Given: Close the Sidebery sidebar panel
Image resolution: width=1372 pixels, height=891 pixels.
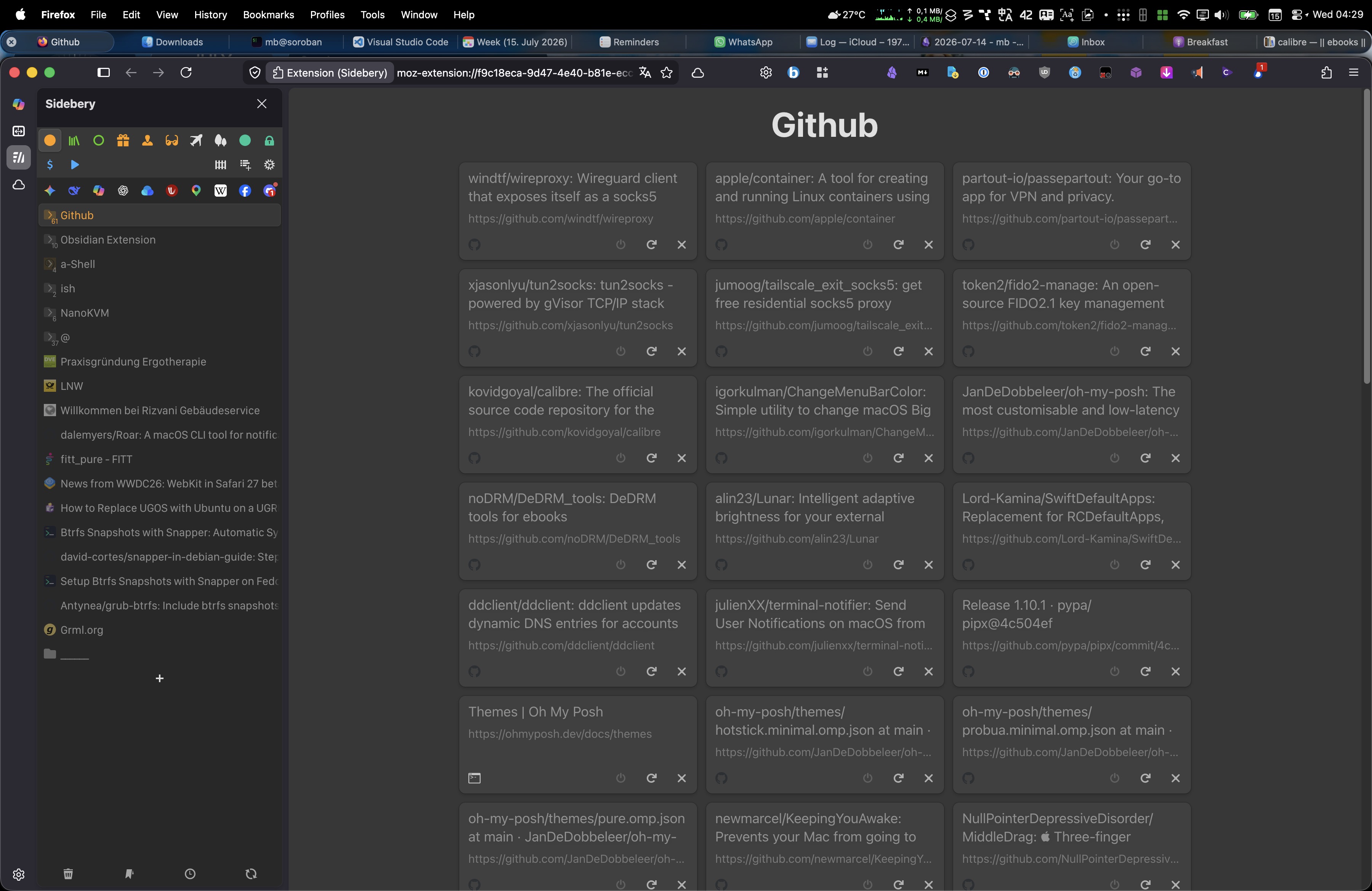Looking at the screenshot, I should [x=262, y=104].
